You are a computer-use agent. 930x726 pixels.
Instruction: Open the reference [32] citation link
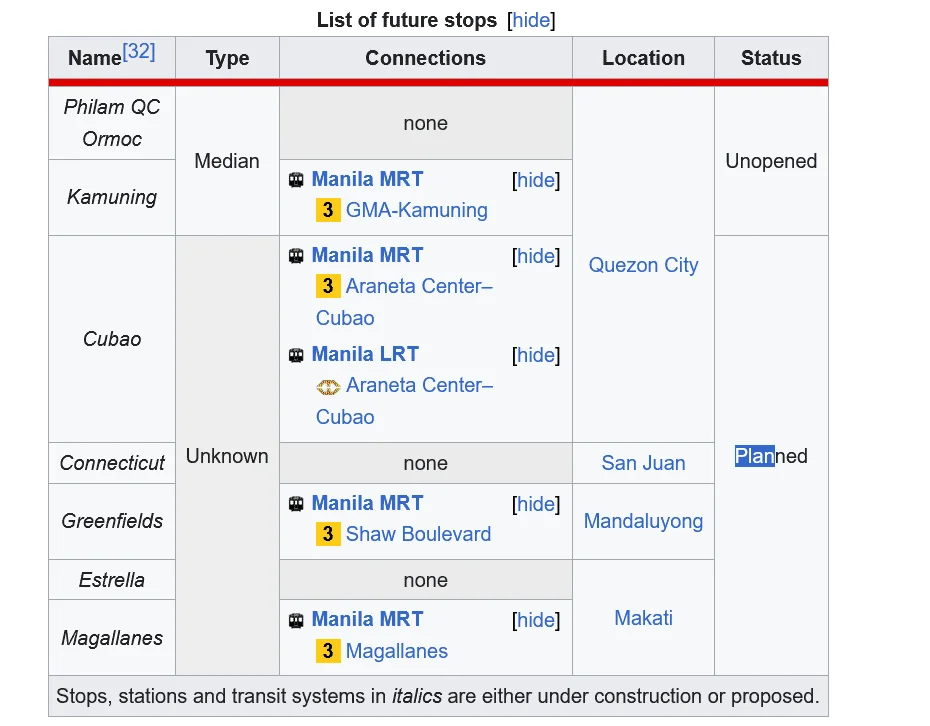tap(139, 51)
